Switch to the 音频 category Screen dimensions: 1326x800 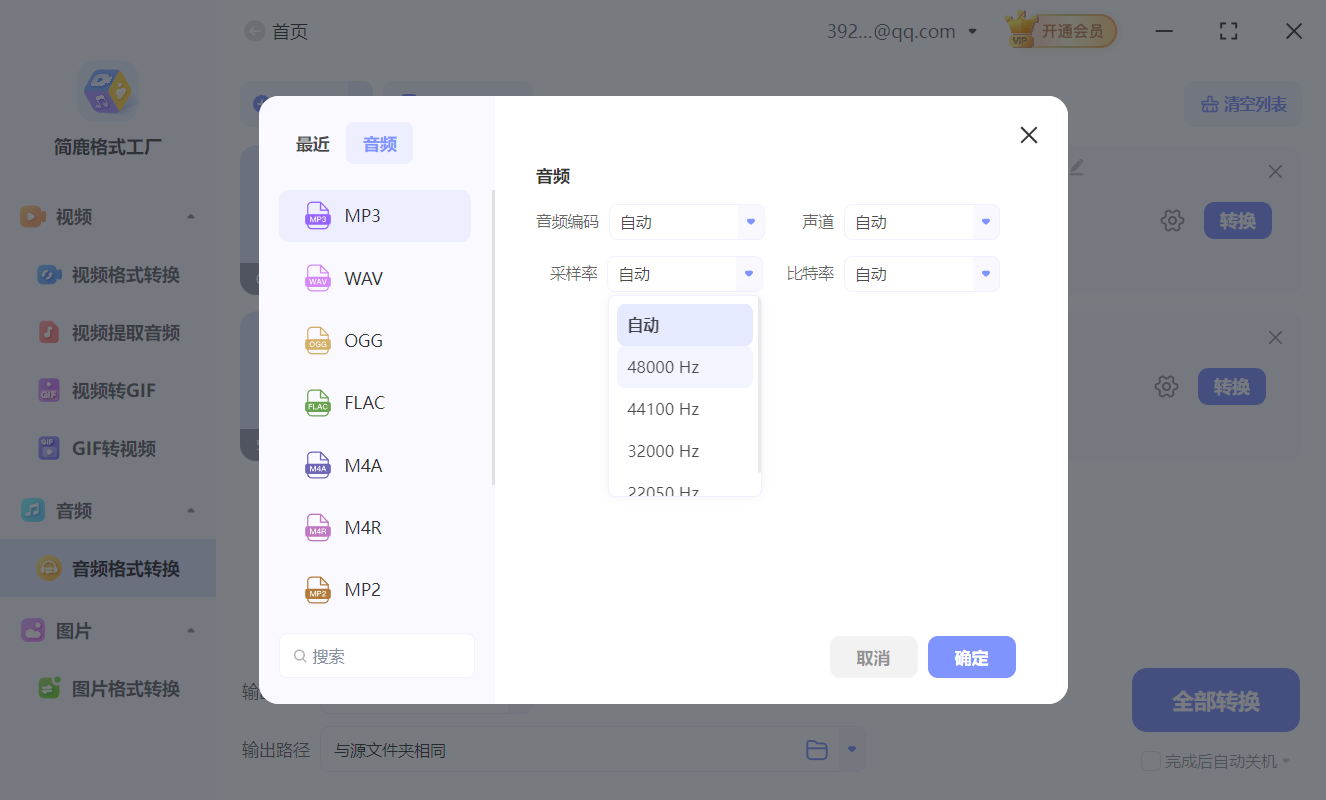[379, 142]
